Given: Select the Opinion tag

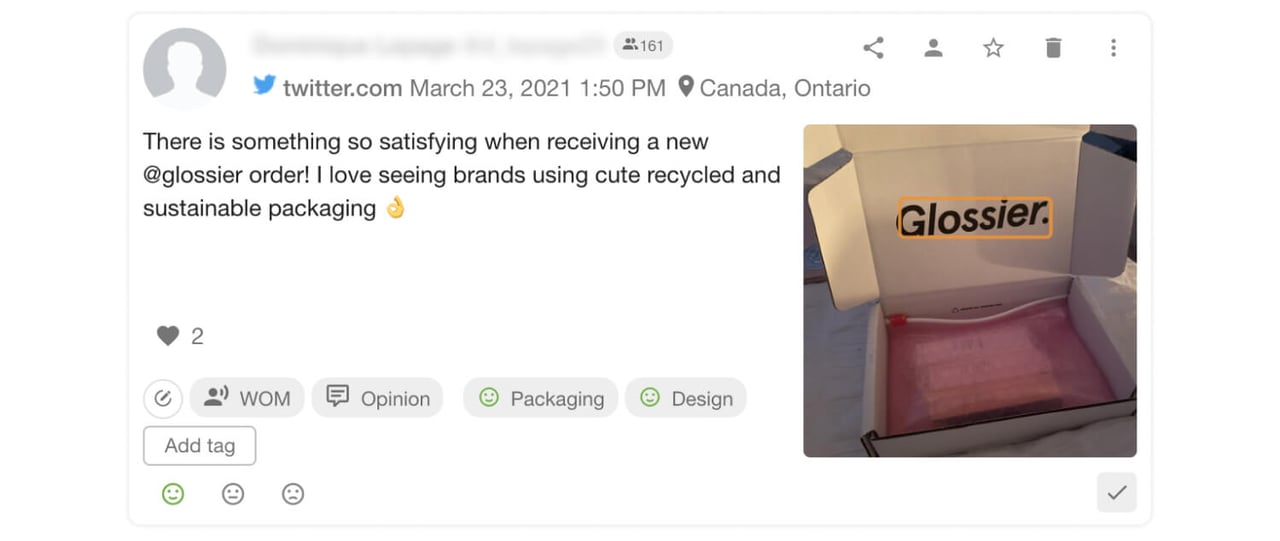Looking at the screenshot, I should coord(377,398).
